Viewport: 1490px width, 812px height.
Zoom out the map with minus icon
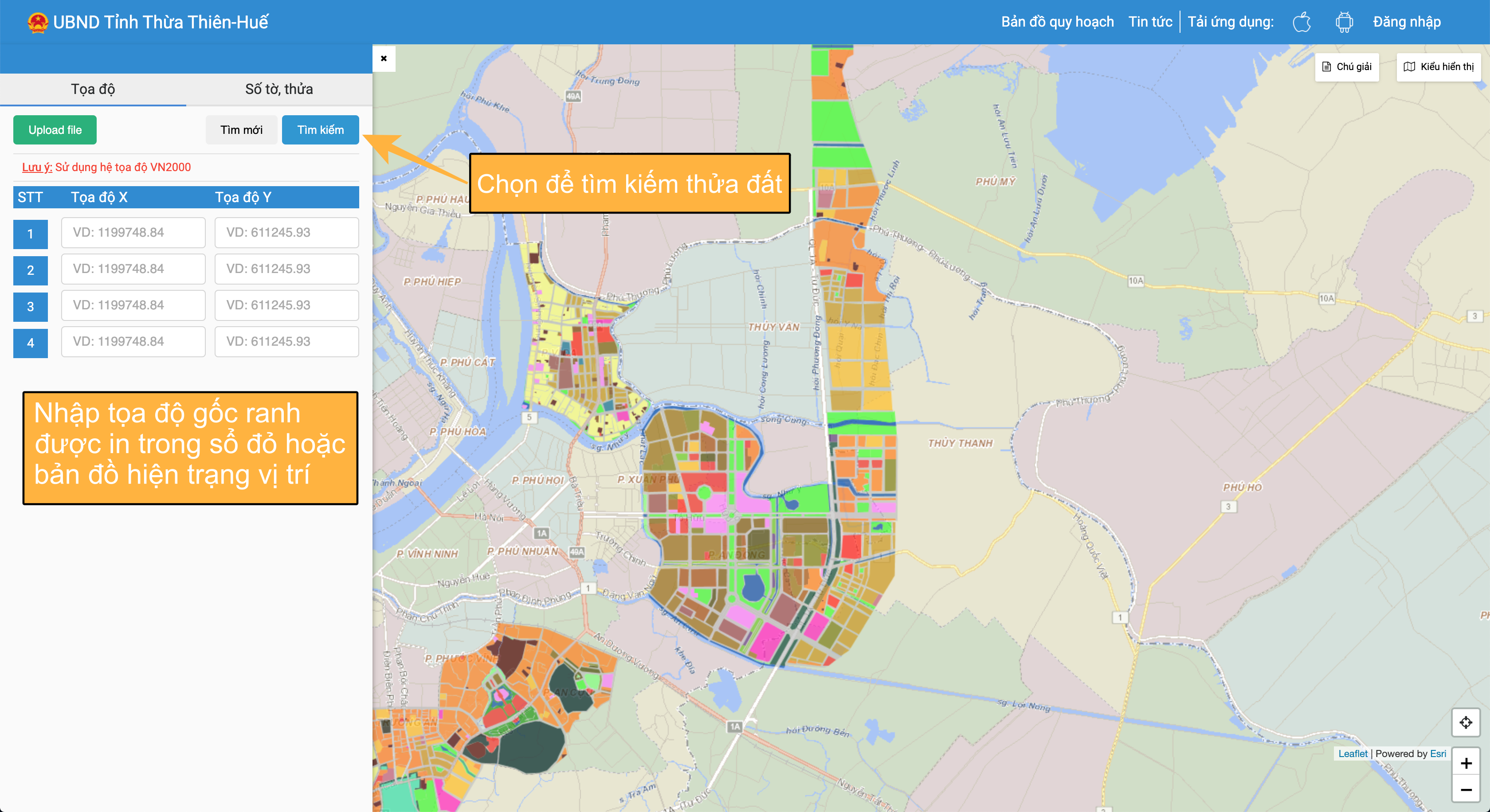[1466, 789]
